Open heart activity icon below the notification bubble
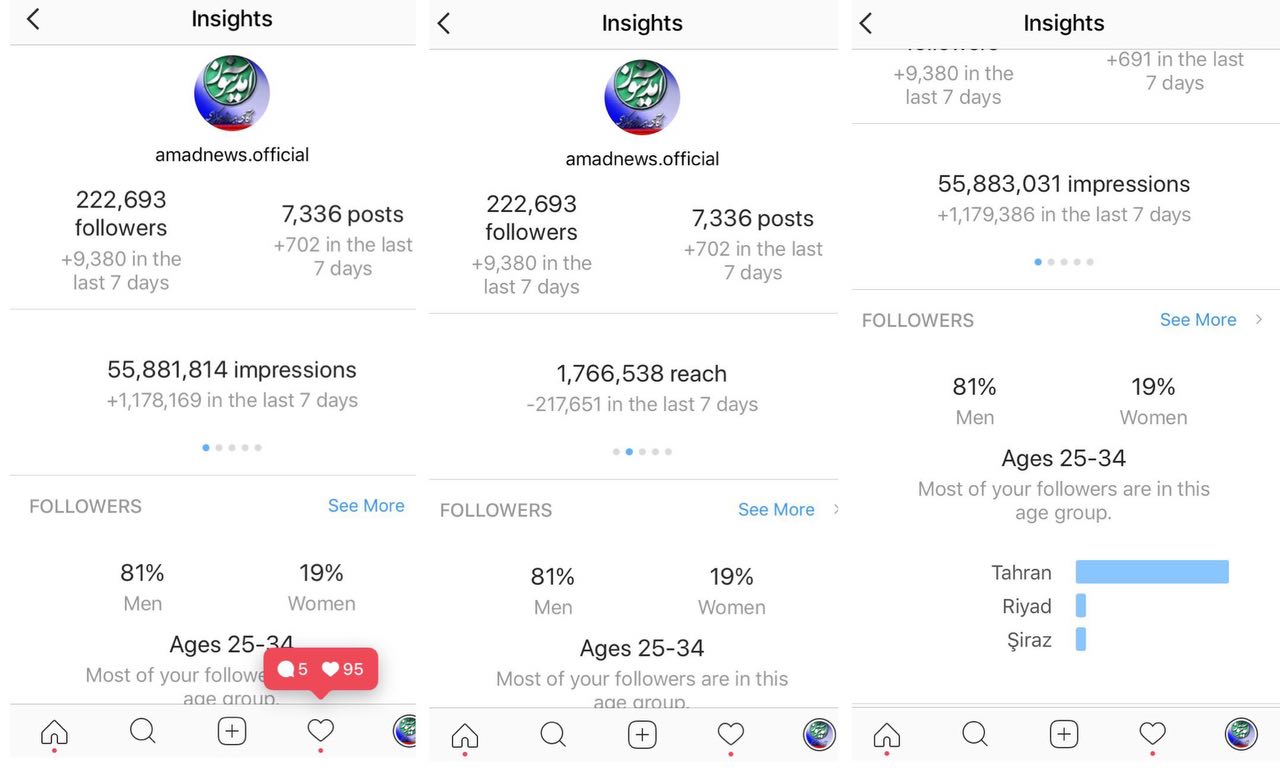The width and height of the screenshot is (1280, 778). pyautogui.click(x=320, y=731)
